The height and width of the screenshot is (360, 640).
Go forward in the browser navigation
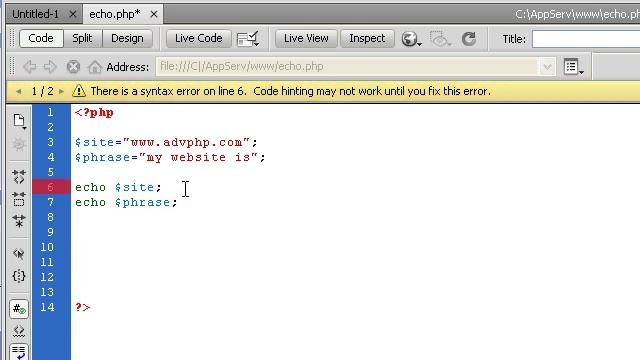(50, 67)
